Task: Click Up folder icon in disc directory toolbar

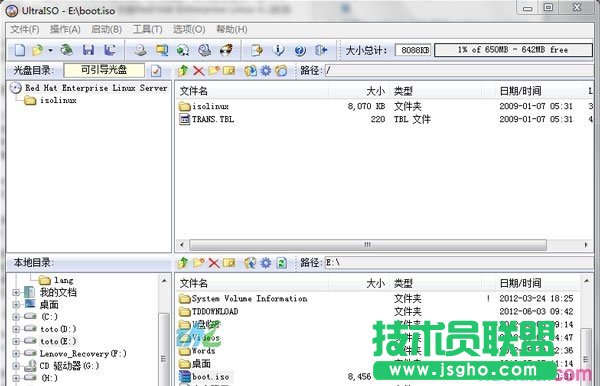Action: coord(183,71)
